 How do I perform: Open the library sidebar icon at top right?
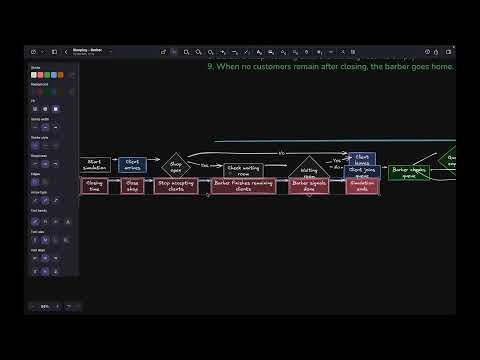[x=449, y=52]
